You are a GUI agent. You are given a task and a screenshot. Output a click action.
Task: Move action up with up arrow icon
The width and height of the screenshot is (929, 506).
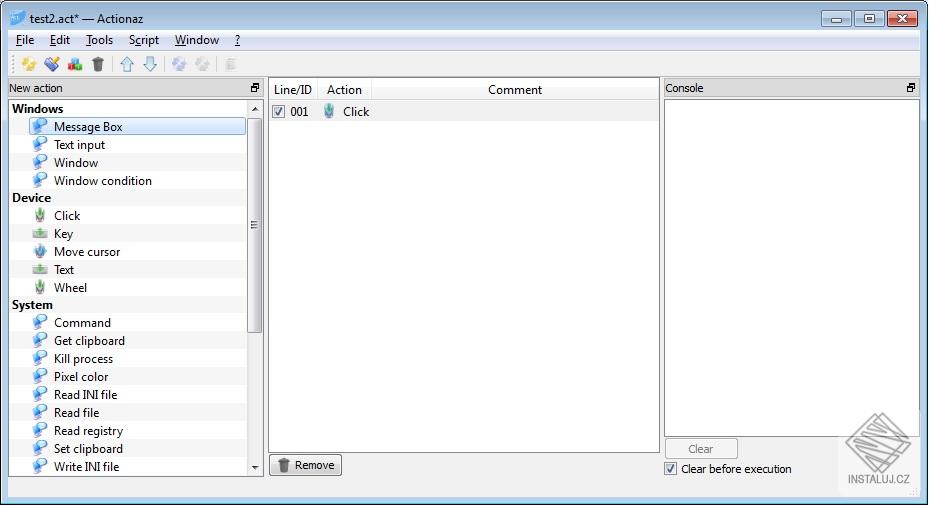click(127, 64)
